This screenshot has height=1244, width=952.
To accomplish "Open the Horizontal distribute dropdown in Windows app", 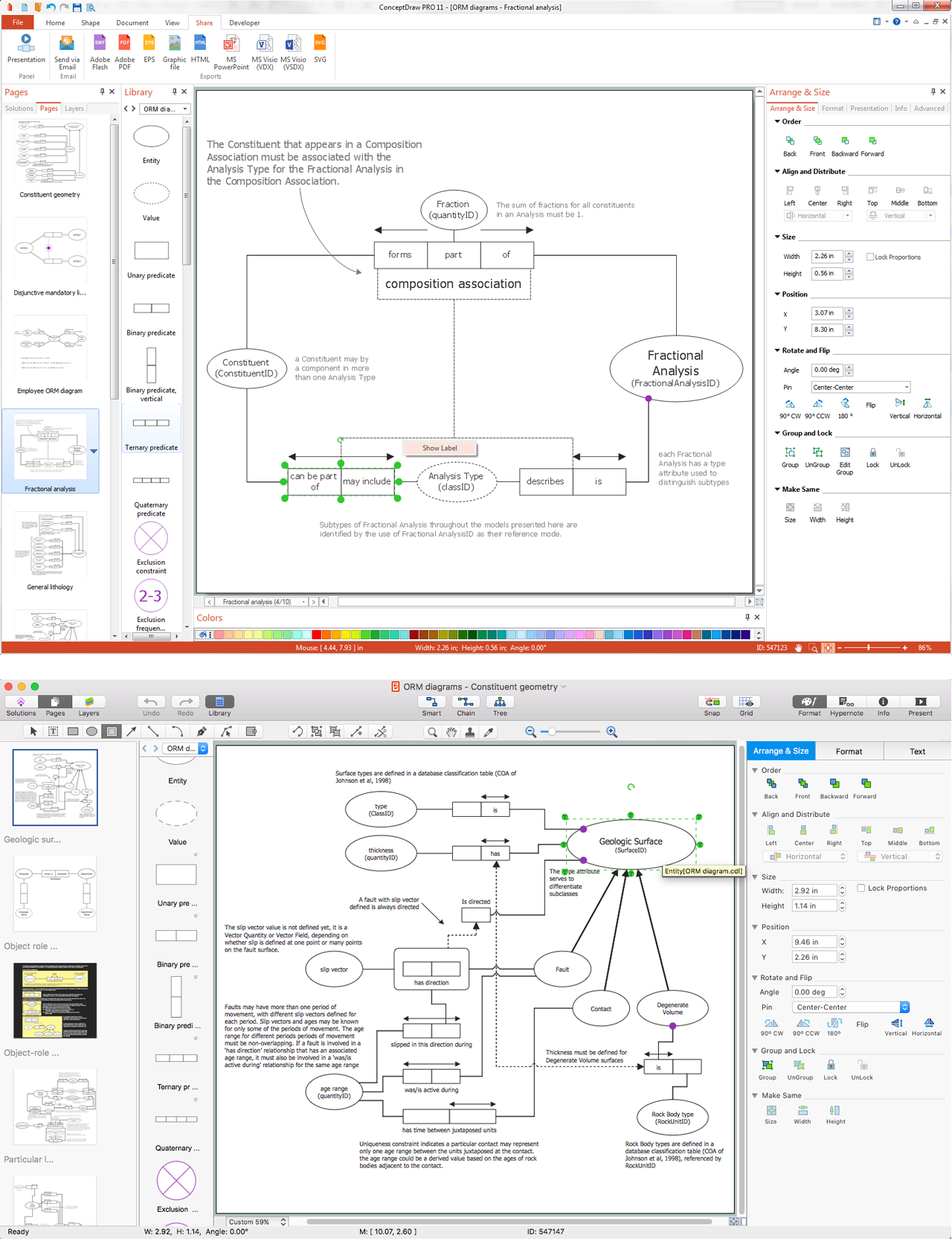I will (817, 216).
